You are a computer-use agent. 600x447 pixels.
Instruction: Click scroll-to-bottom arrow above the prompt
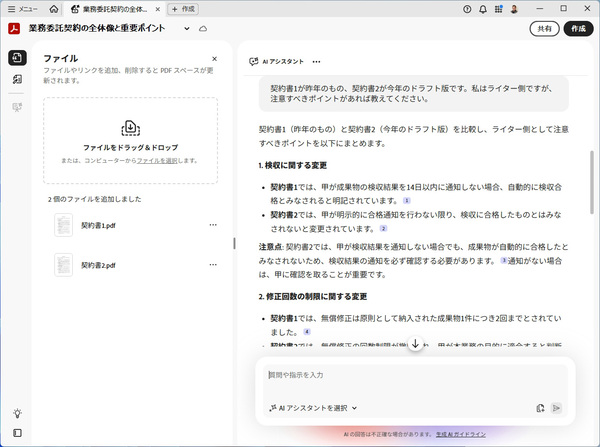pyautogui.click(x=415, y=345)
